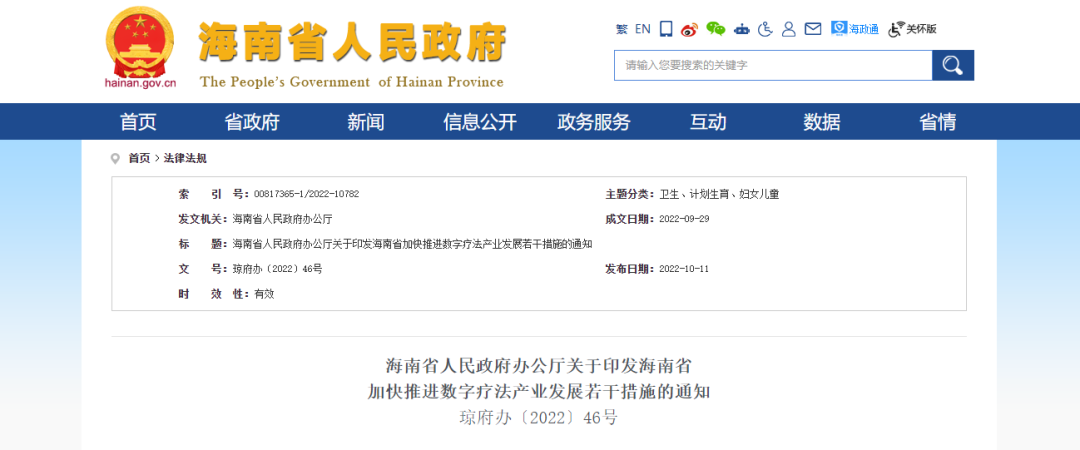The height and width of the screenshot is (450, 1080).
Task: Go to 首页 in the navigation bar
Action: (x=138, y=122)
